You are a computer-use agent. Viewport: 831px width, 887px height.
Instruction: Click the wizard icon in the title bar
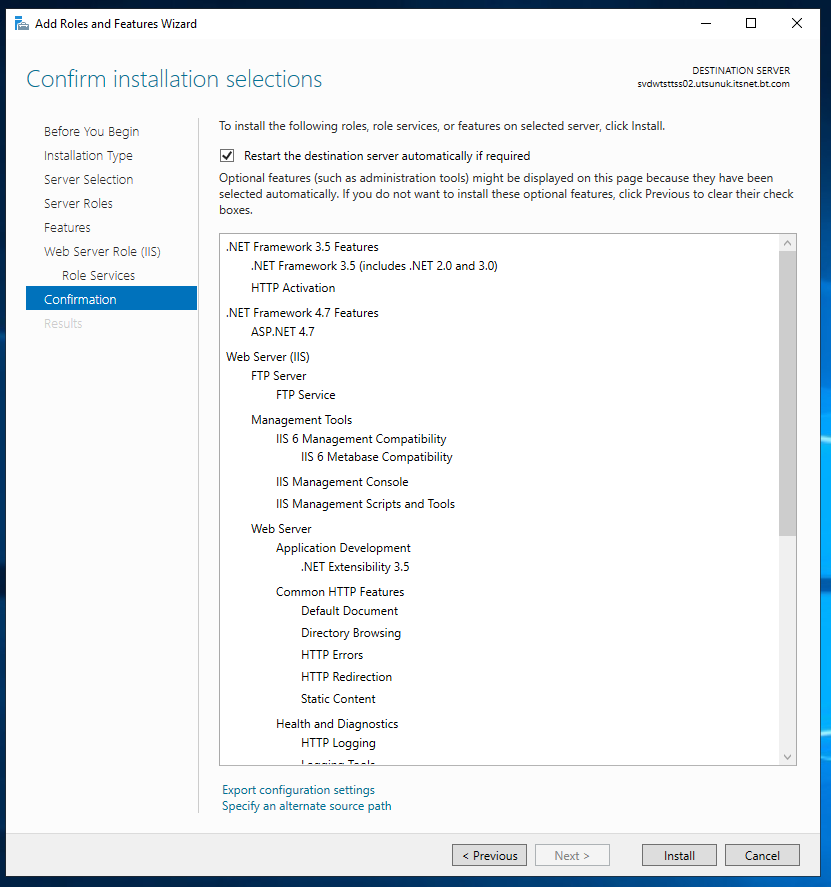coord(21,24)
